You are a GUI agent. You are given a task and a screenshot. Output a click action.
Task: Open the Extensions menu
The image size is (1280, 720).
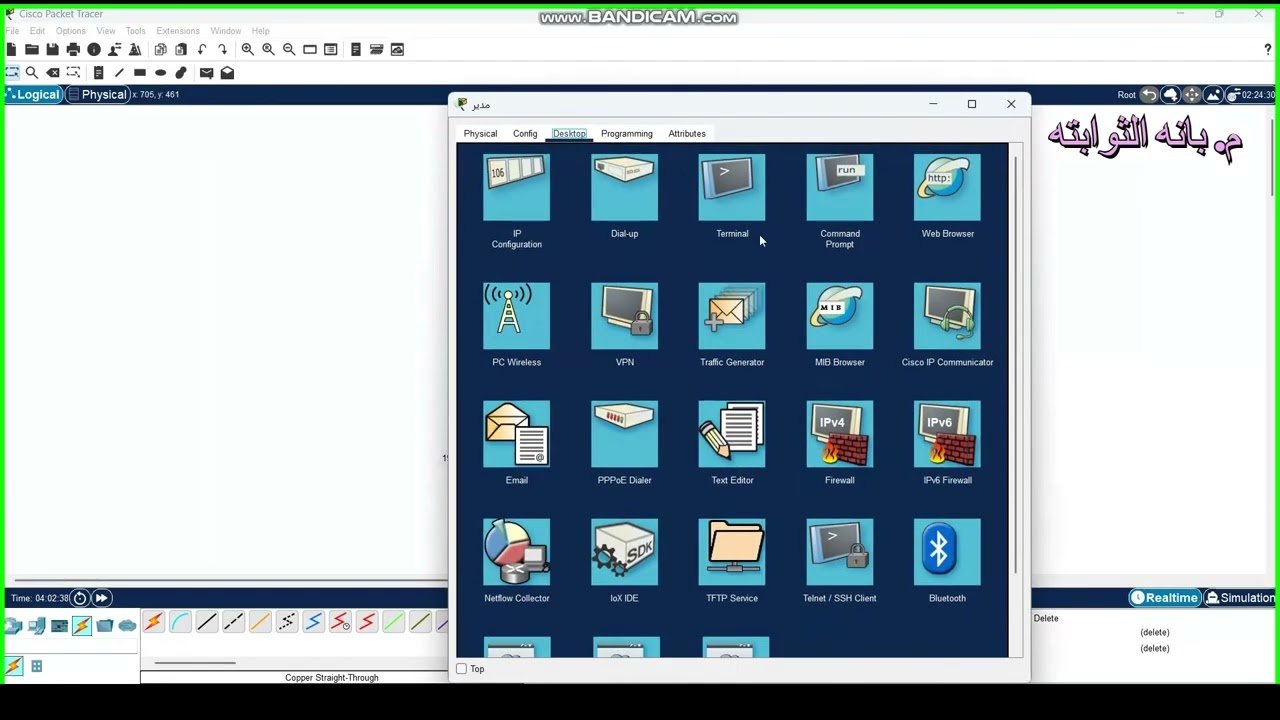(178, 31)
